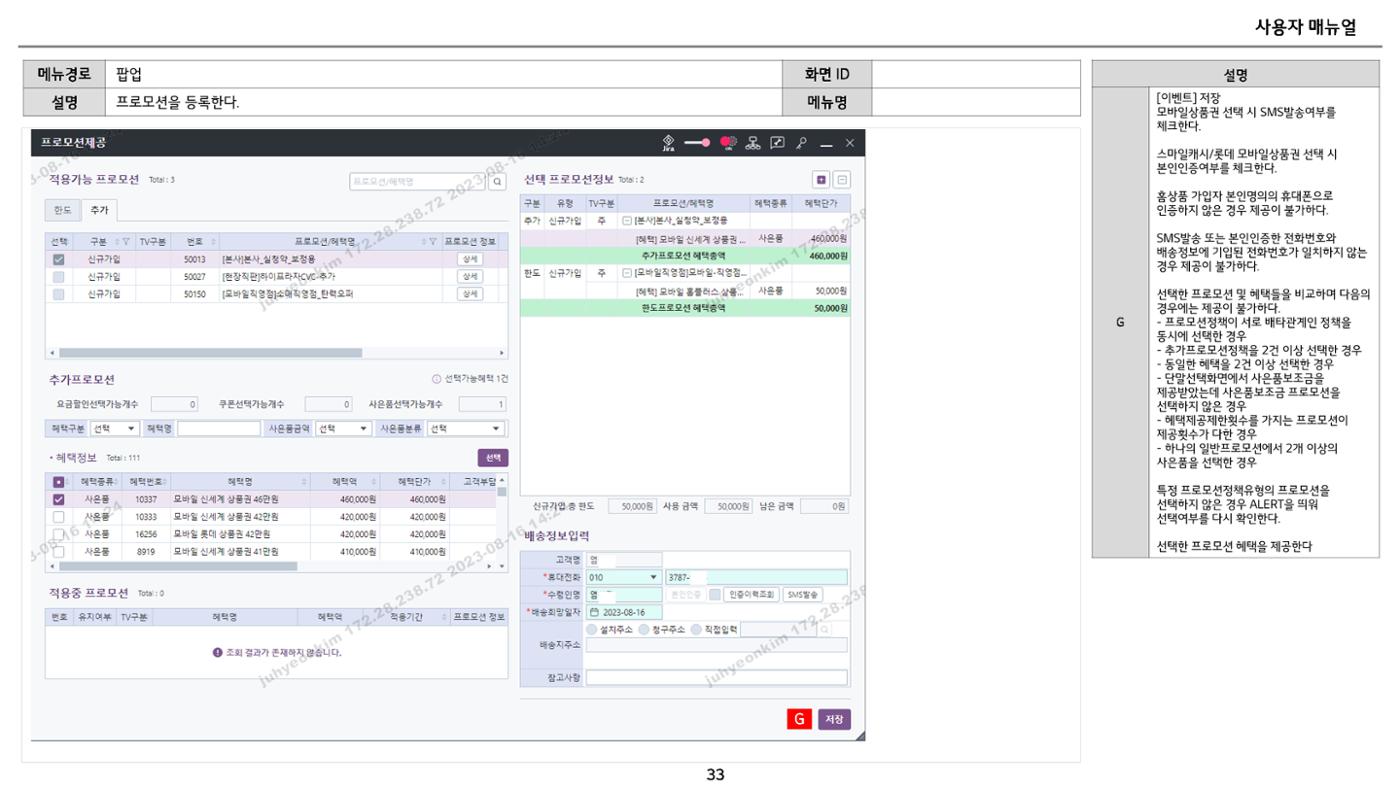Sort by the 번호 column header
Image resolution: width=1400 pixels, height=788 pixels.
click(x=193, y=241)
